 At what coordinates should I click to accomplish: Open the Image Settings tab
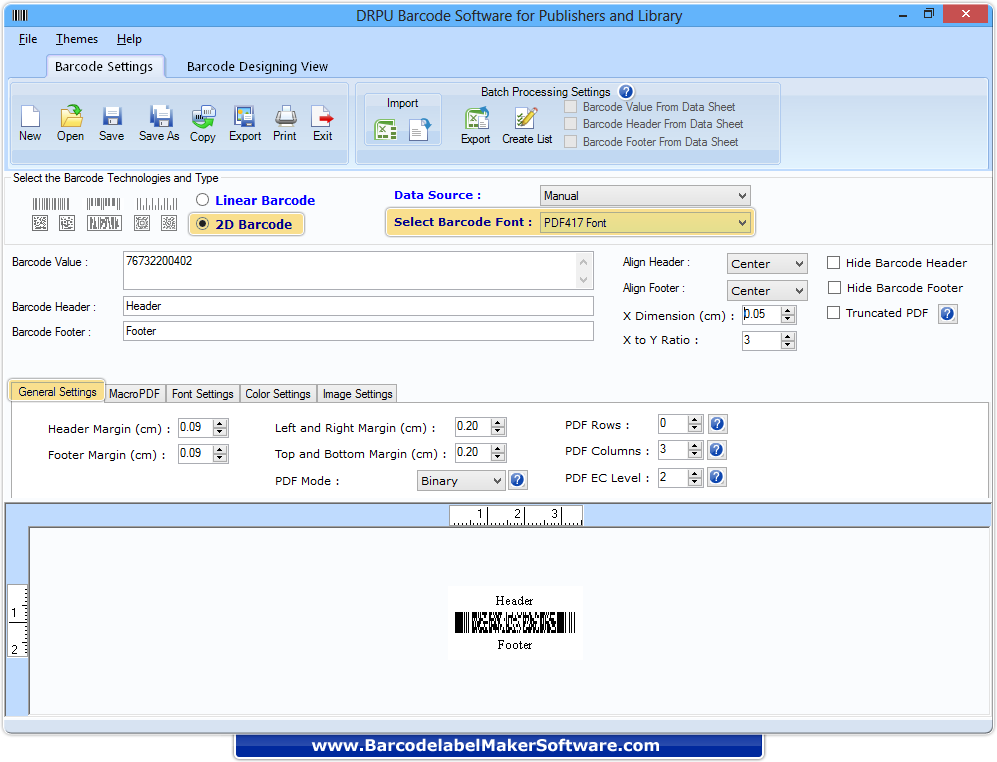click(x=357, y=394)
